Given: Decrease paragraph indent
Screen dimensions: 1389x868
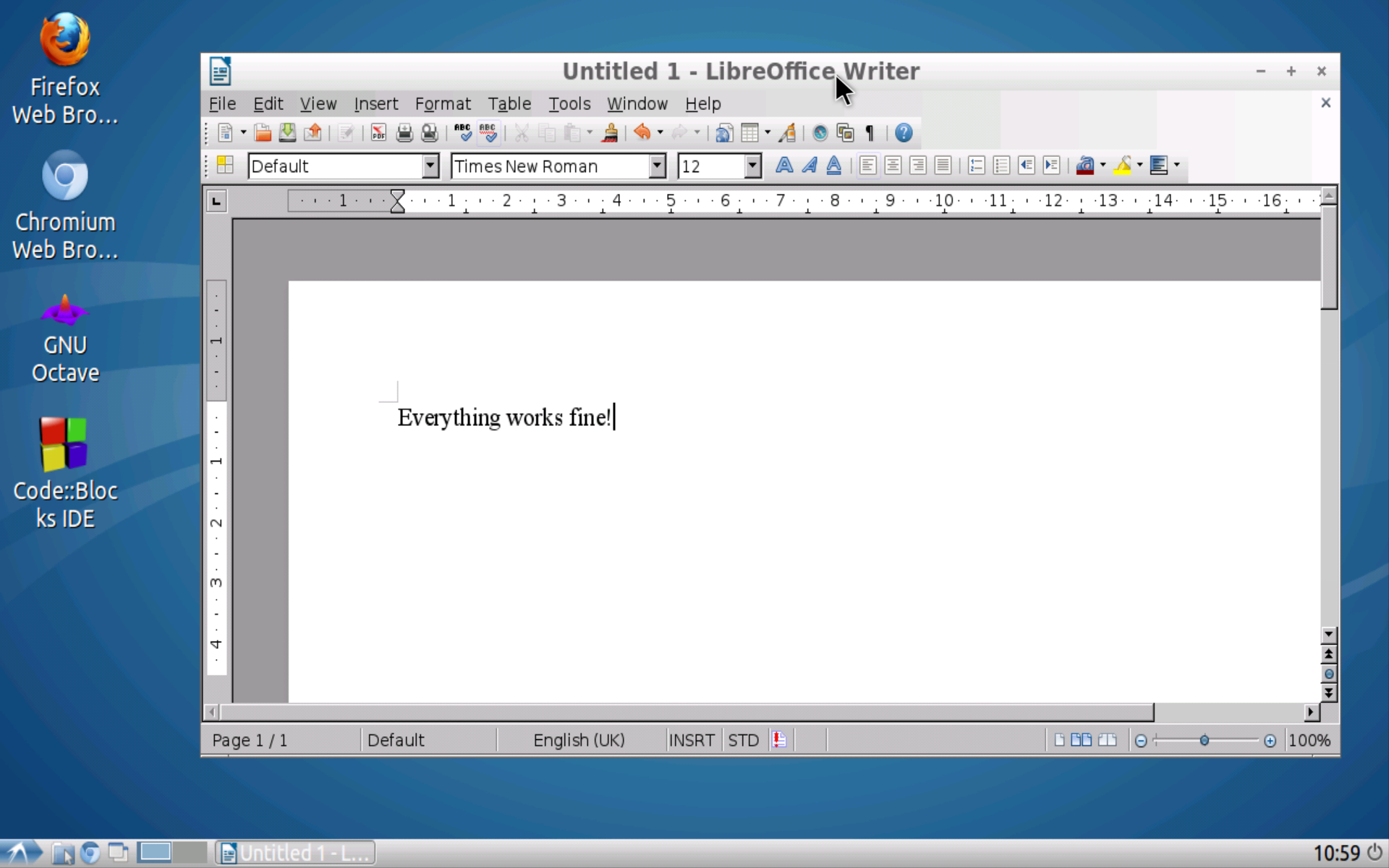Looking at the screenshot, I should click(x=1027, y=166).
